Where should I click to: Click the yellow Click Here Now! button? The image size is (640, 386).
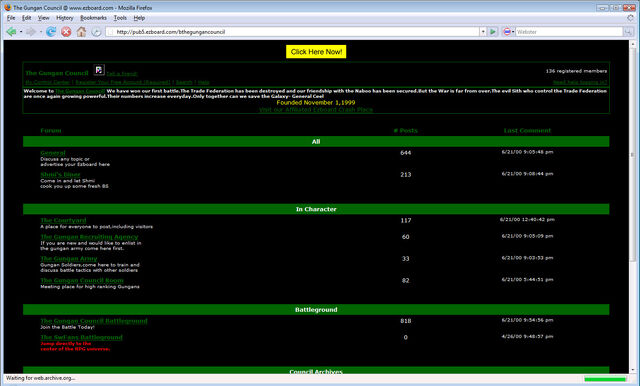(x=316, y=52)
